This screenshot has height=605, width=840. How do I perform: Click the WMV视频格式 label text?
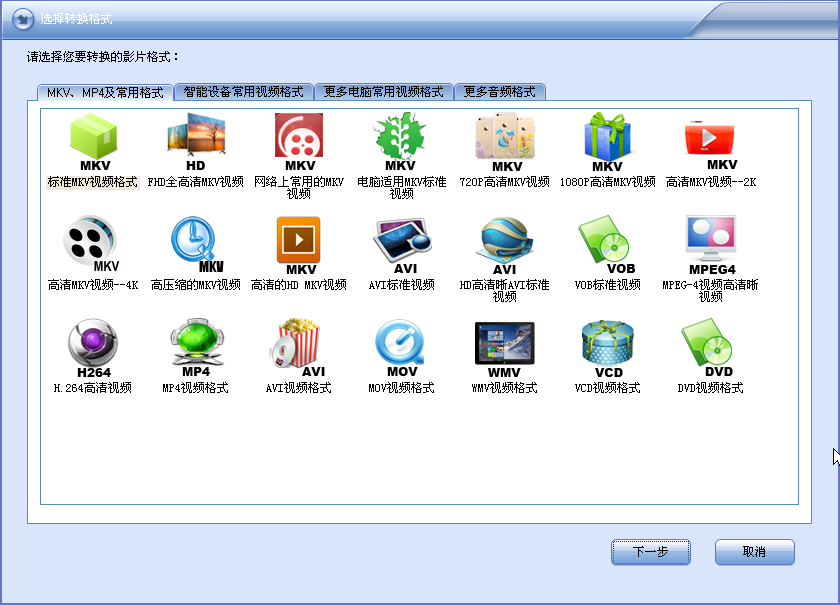(504, 388)
